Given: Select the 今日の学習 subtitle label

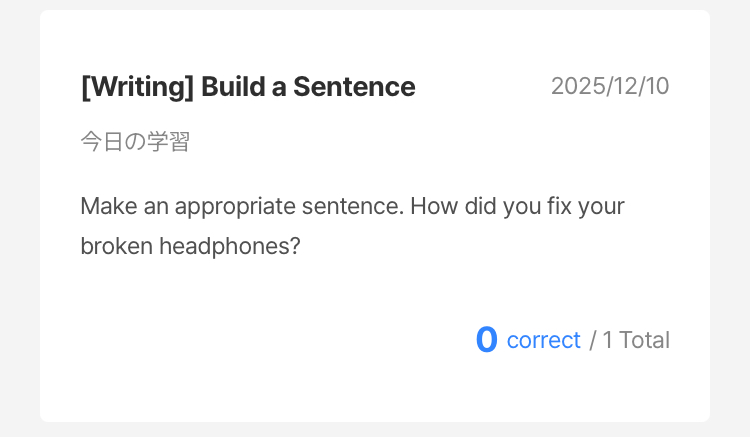Looking at the screenshot, I should pyautogui.click(x=135, y=142).
